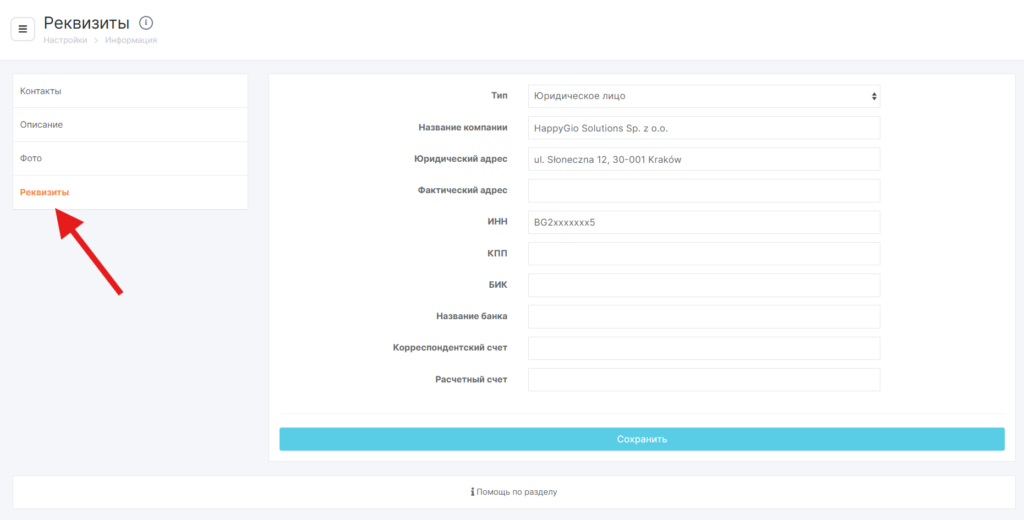Click the empty Фактический адрес field

click(703, 191)
